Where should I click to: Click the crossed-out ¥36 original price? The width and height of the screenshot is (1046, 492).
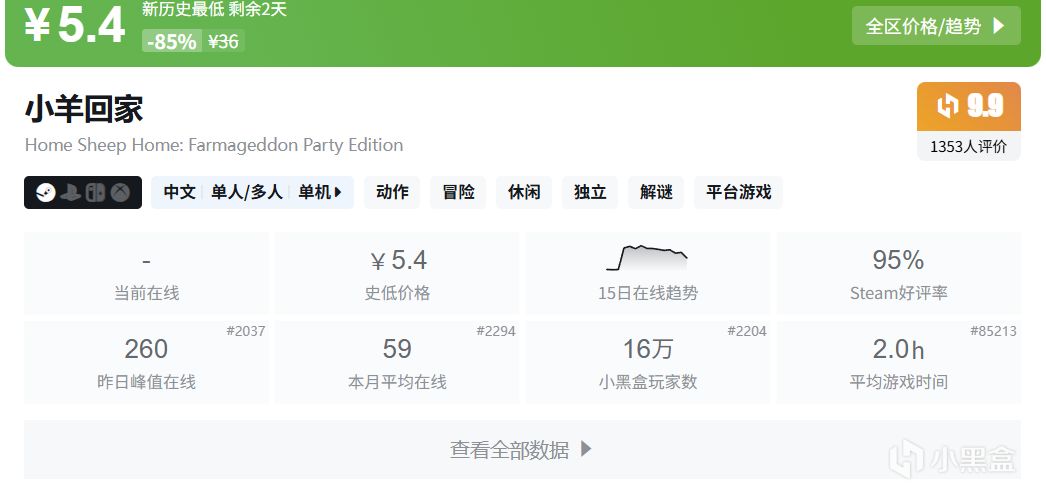click(223, 41)
